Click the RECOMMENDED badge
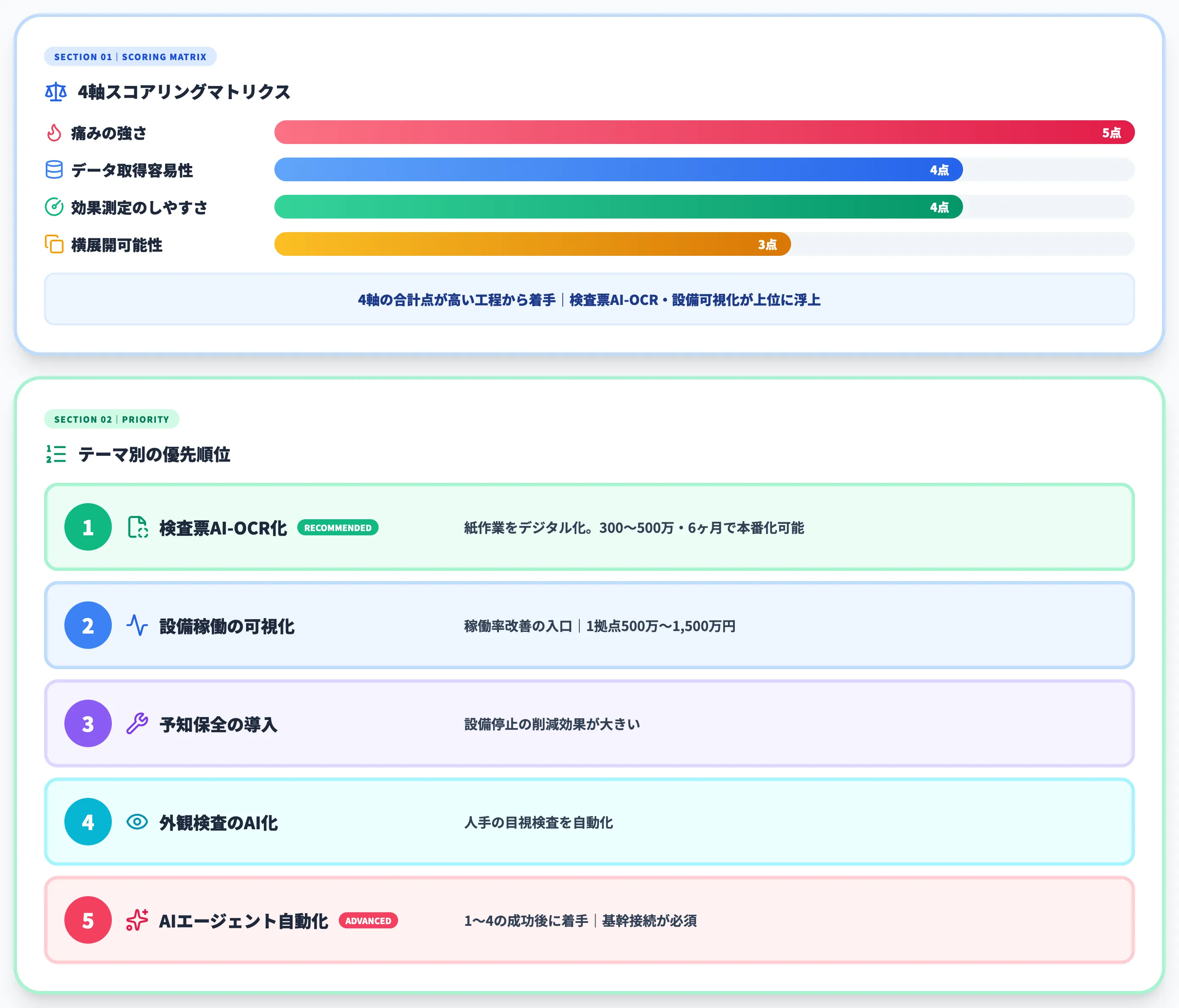 click(338, 528)
